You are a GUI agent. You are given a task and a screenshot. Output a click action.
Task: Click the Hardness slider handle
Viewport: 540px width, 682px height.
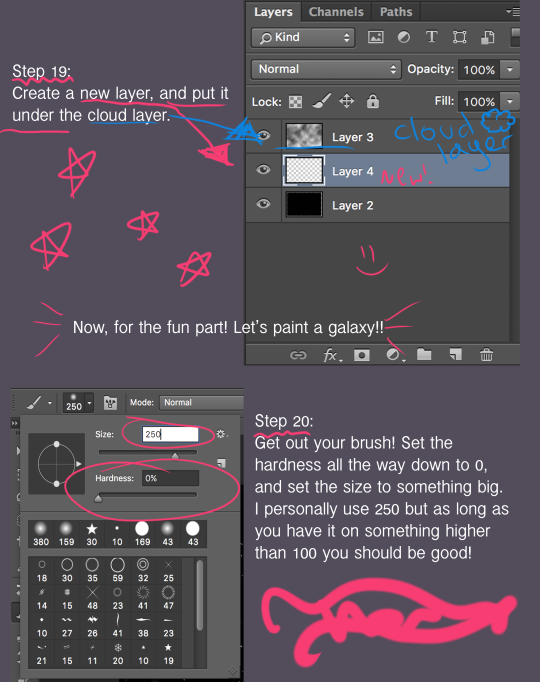(x=99, y=498)
